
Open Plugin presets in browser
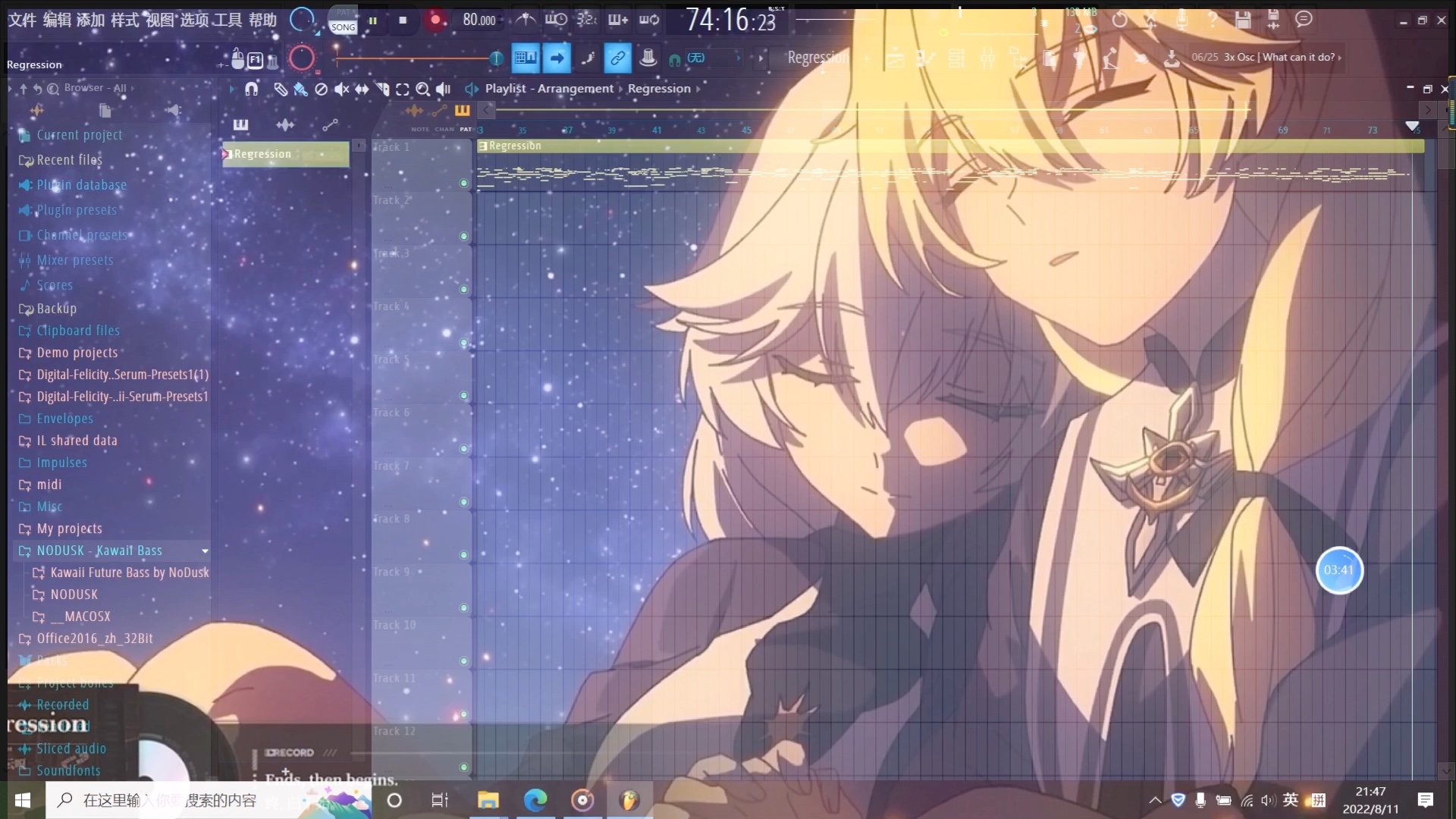76,209
